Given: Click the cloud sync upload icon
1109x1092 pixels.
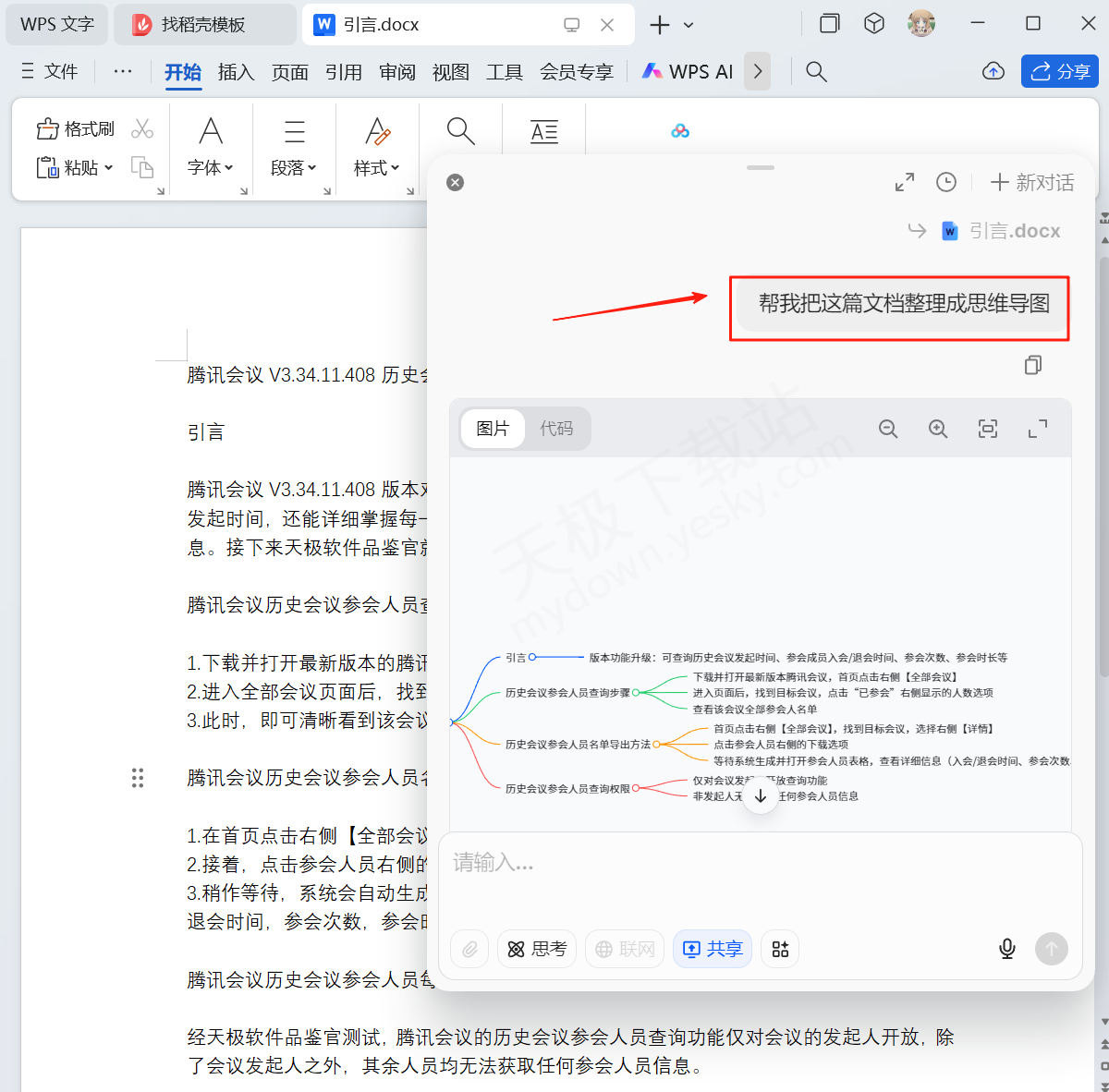Looking at the screenshot, I should tap(993, 71).
